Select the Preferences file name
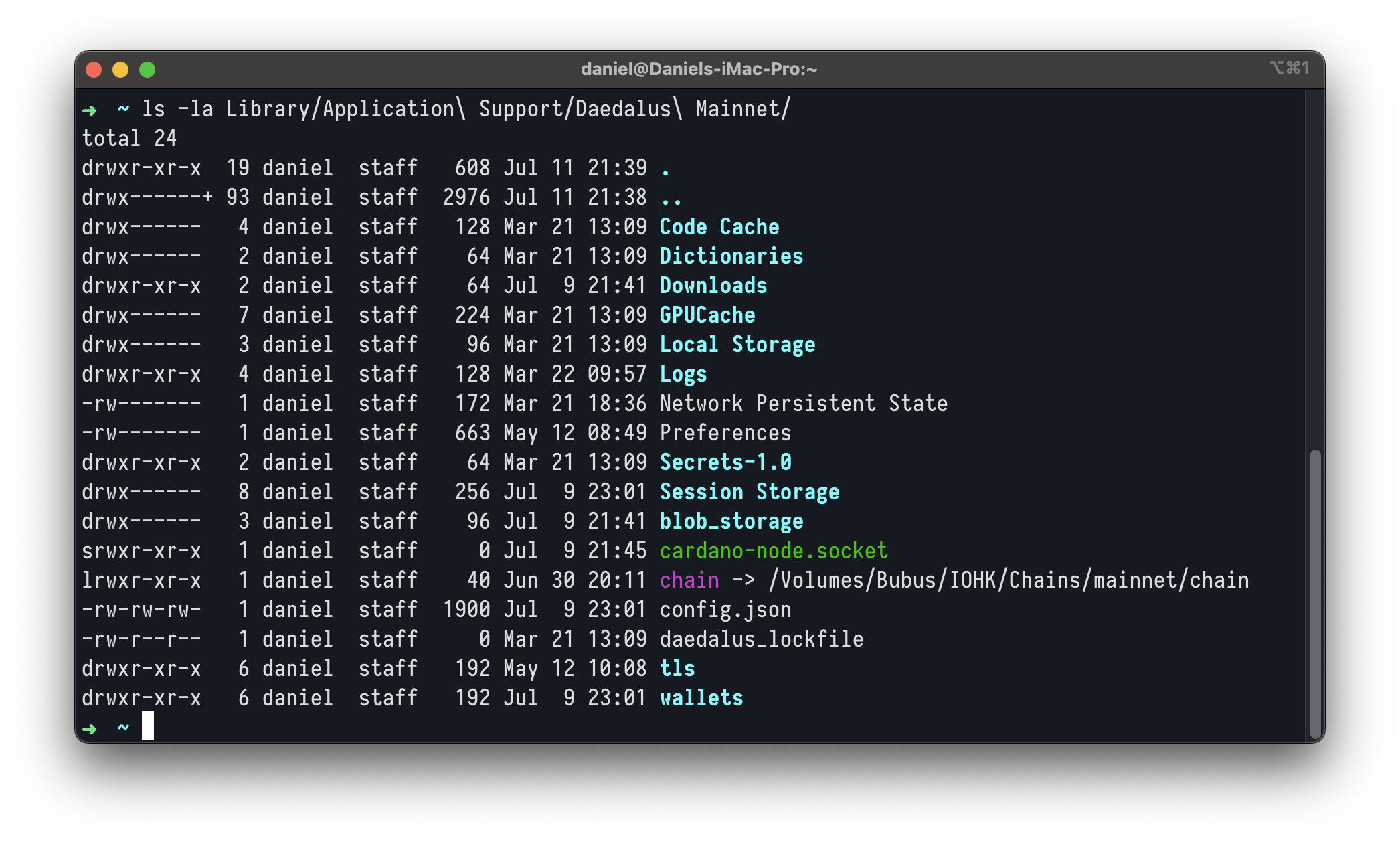This screenshot has width=1400, height=842. tap(725, 433)
